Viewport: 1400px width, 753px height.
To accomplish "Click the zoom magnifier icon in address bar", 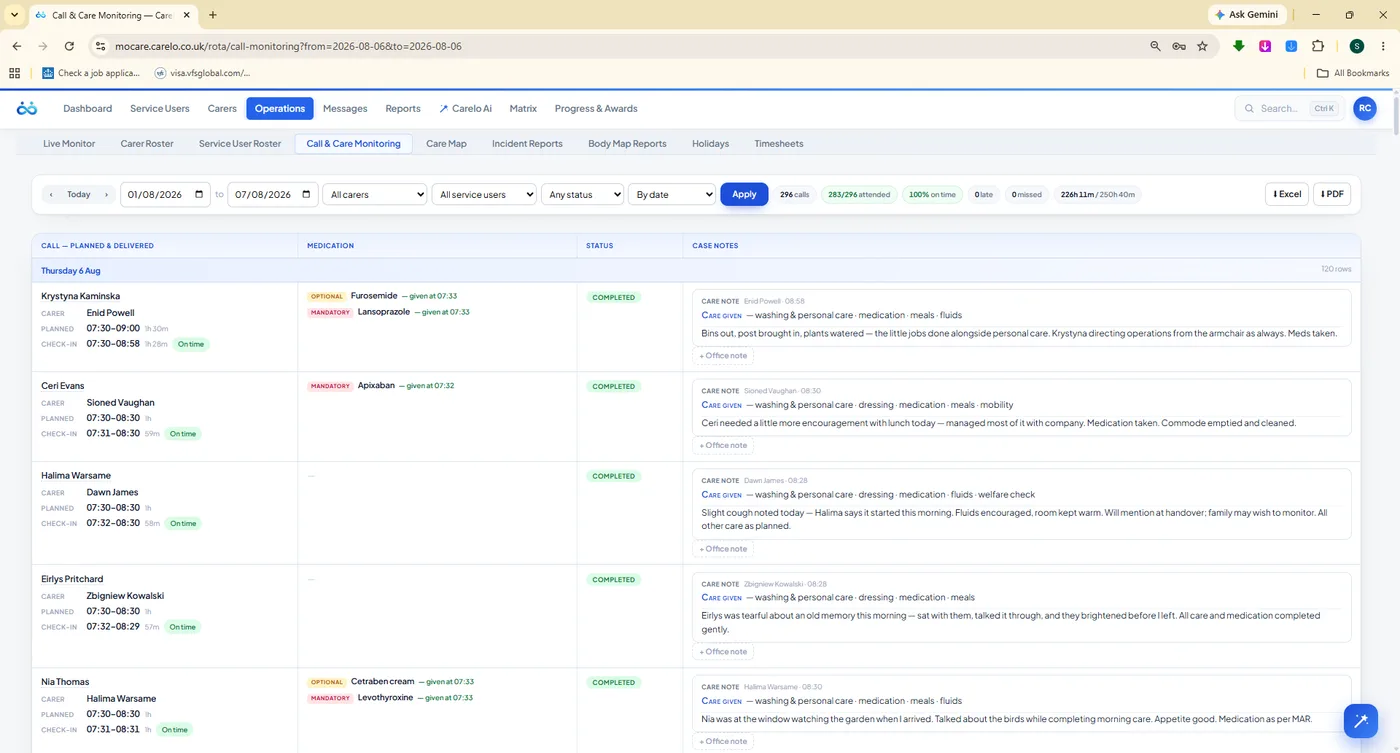I will (x=1155, y=46).
